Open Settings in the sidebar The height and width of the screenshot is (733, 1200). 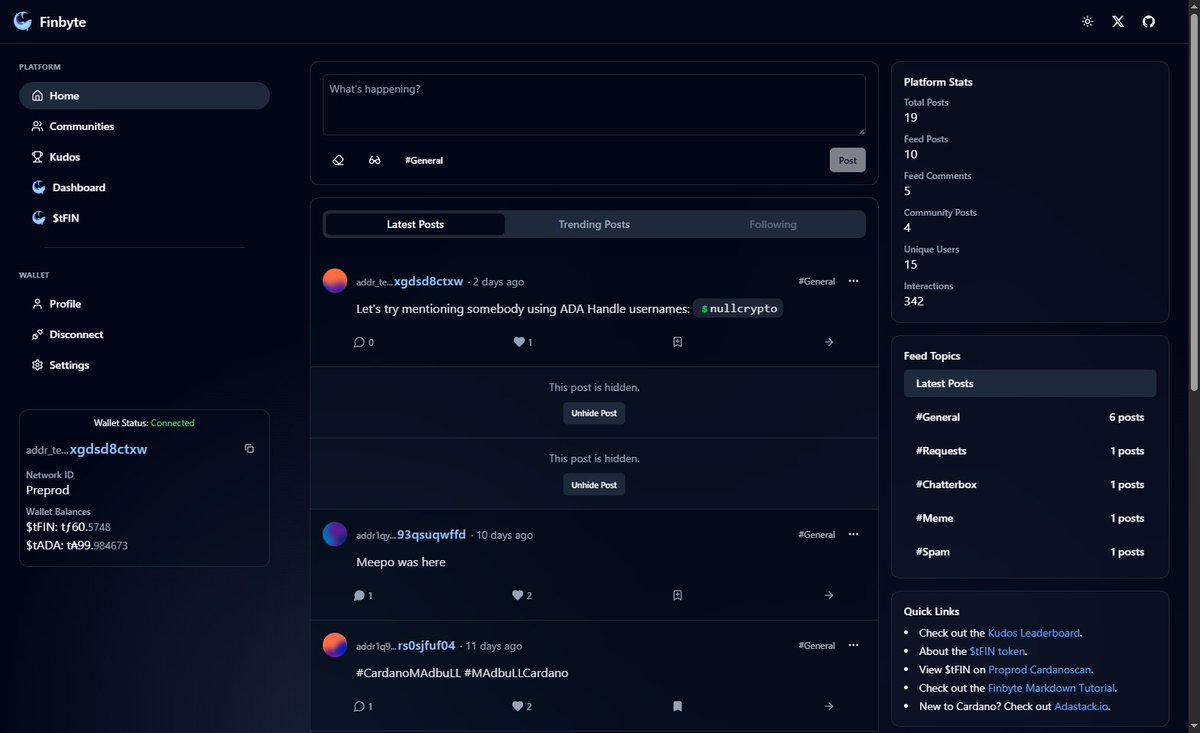(144, 365)
